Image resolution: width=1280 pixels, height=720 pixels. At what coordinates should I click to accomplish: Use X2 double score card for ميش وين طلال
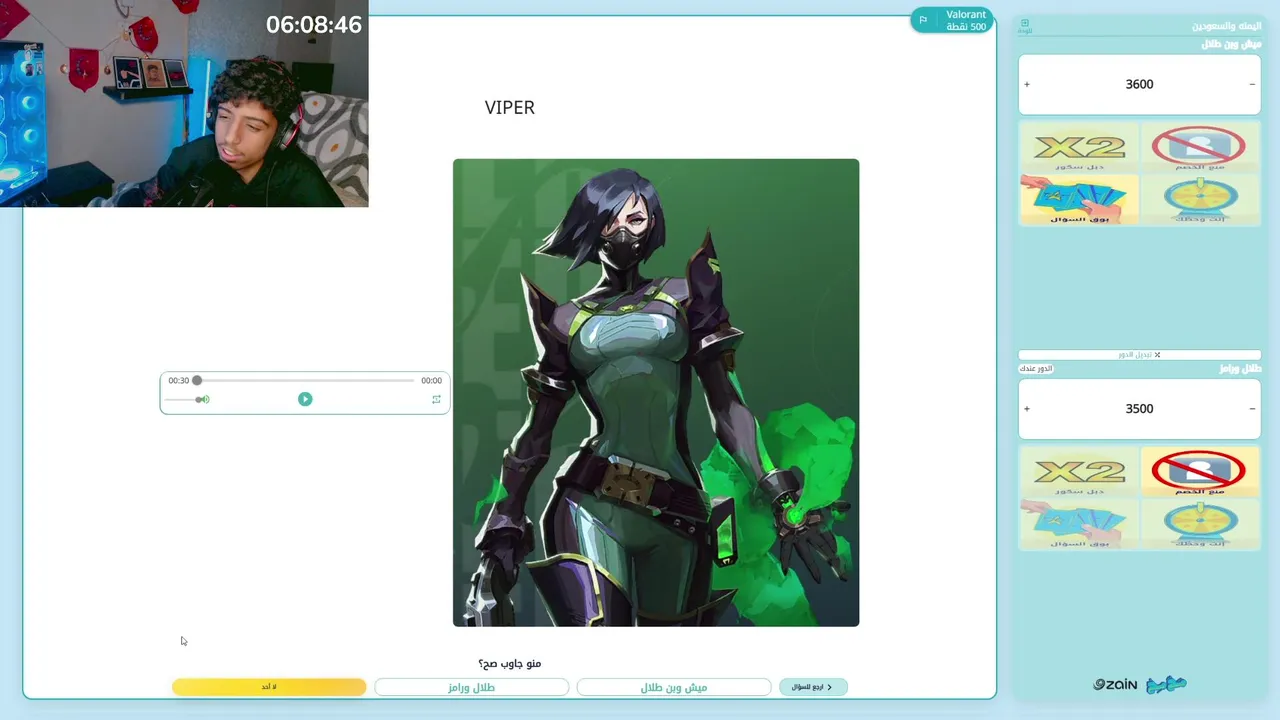click(1079, 148)
